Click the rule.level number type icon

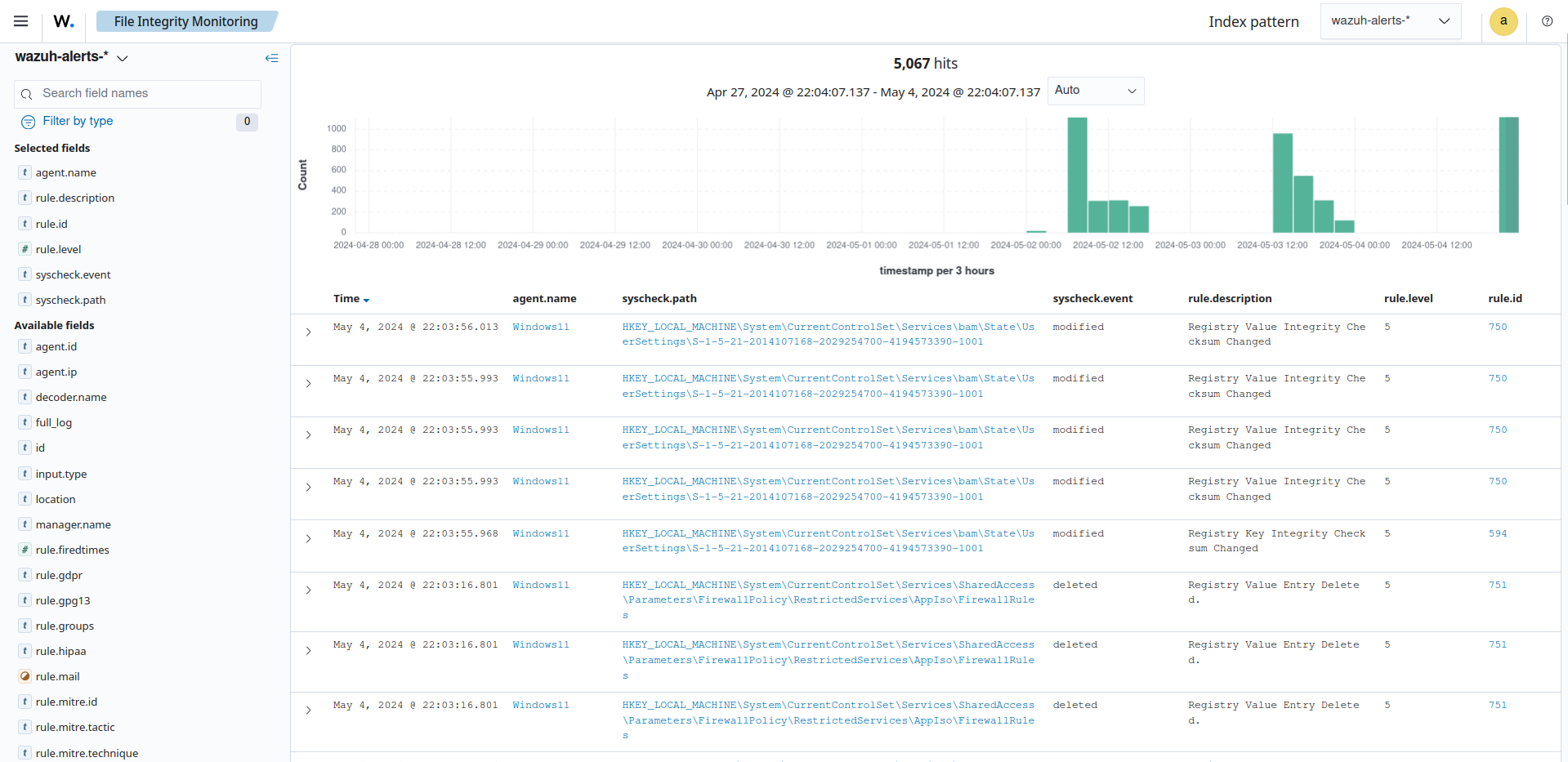pyautogui.click(x=25, y=249)
